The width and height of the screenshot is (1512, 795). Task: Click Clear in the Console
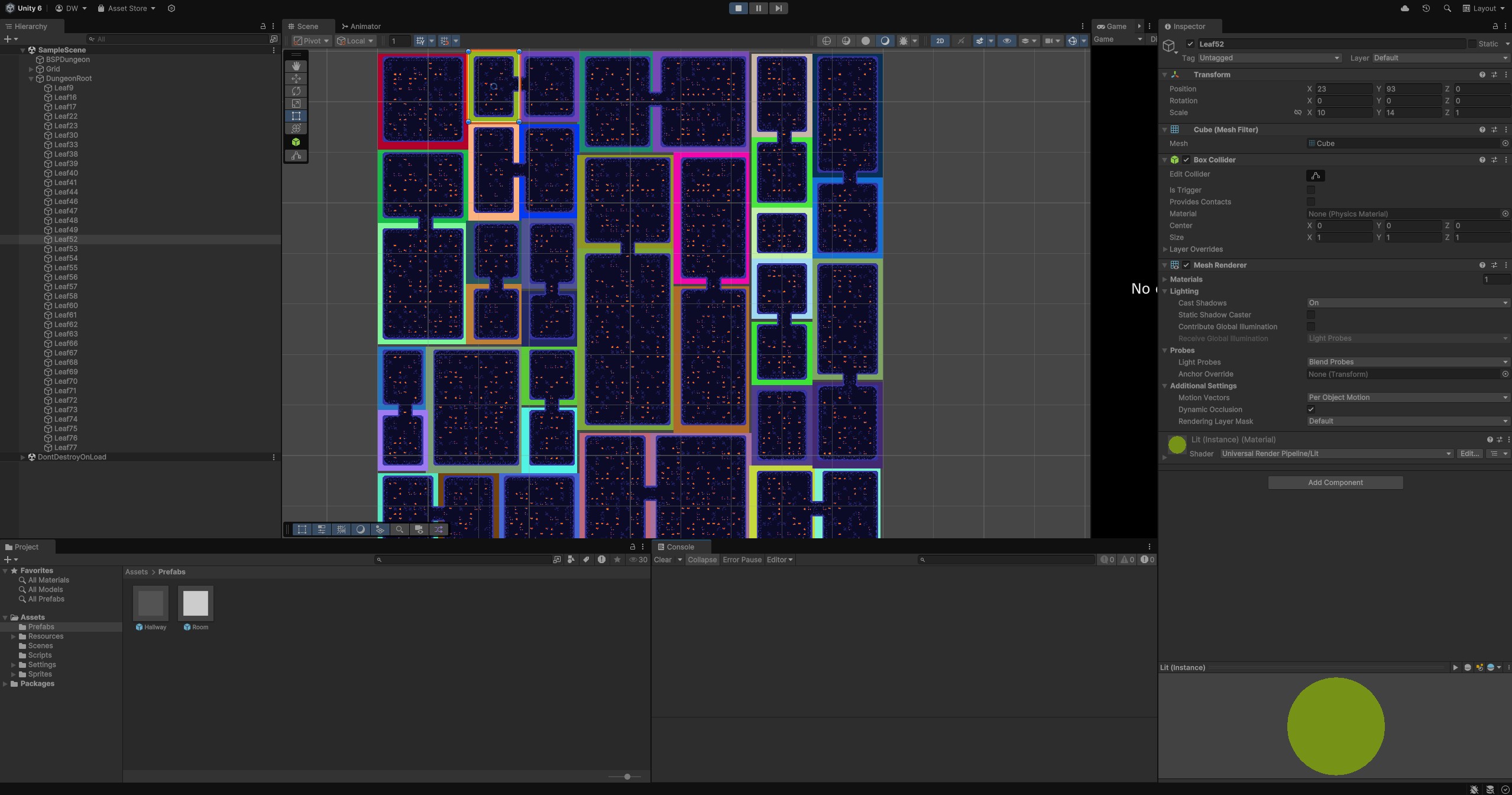[x=662, y=560]
